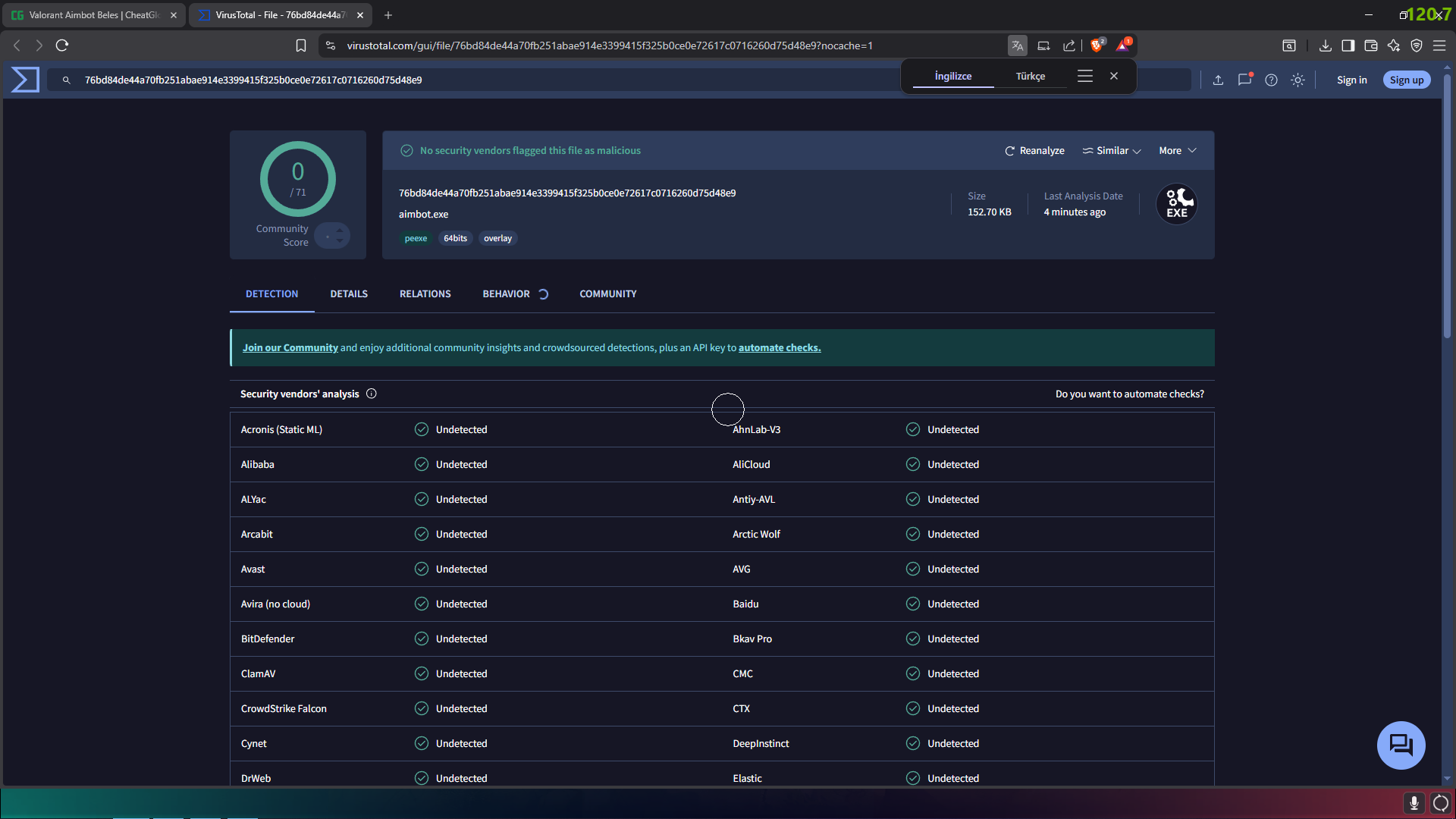Click the page vertical scrollbar
1456x819 pixels.
1447,205
